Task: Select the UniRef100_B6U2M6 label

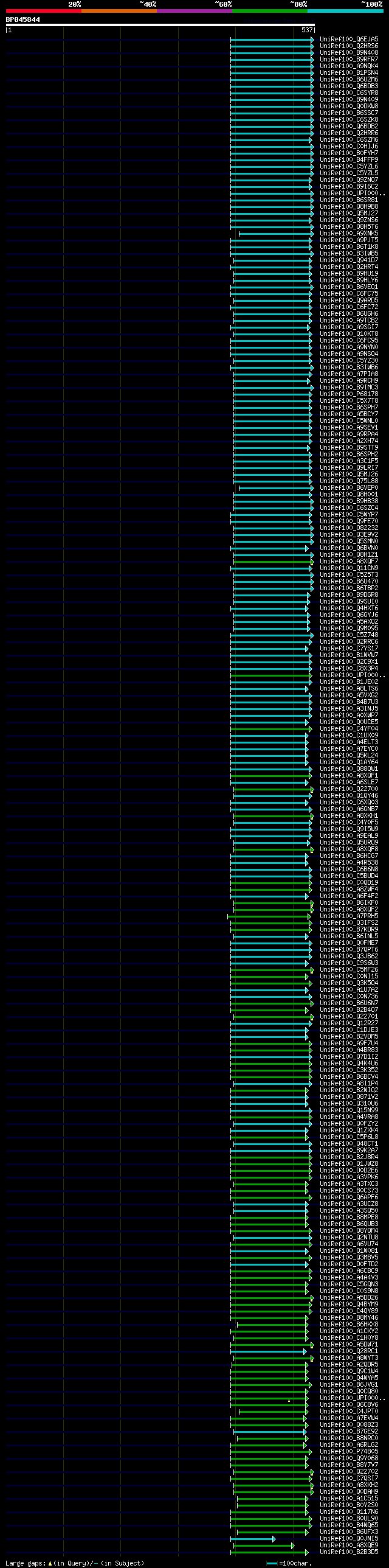Action: (349, 79)
